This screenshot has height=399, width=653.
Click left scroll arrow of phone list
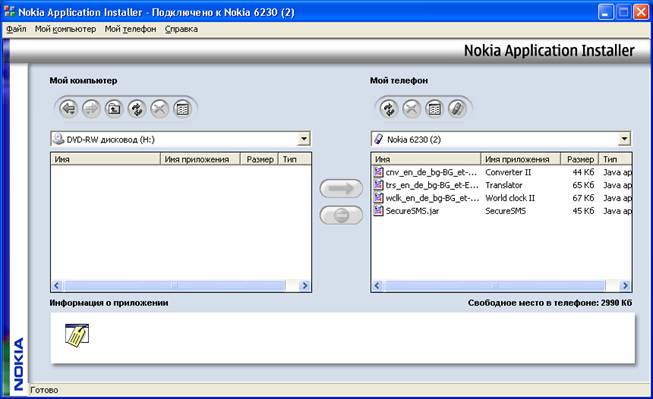pyautogui.click(x=377, y=286)
